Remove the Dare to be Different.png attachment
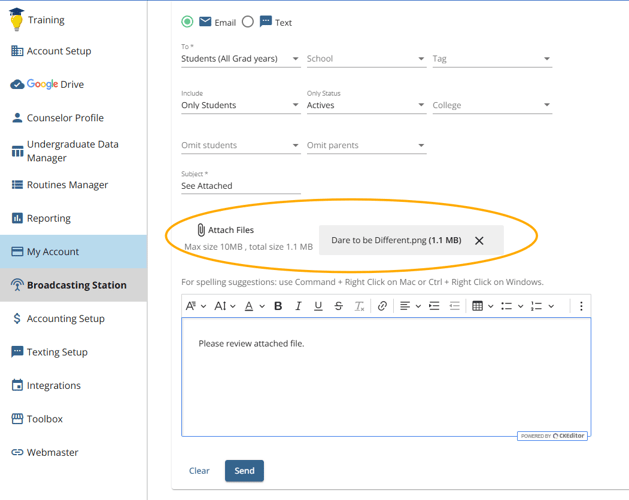Image resolution: width=629 pixels, height=500 pixels. tap(479, 241)
